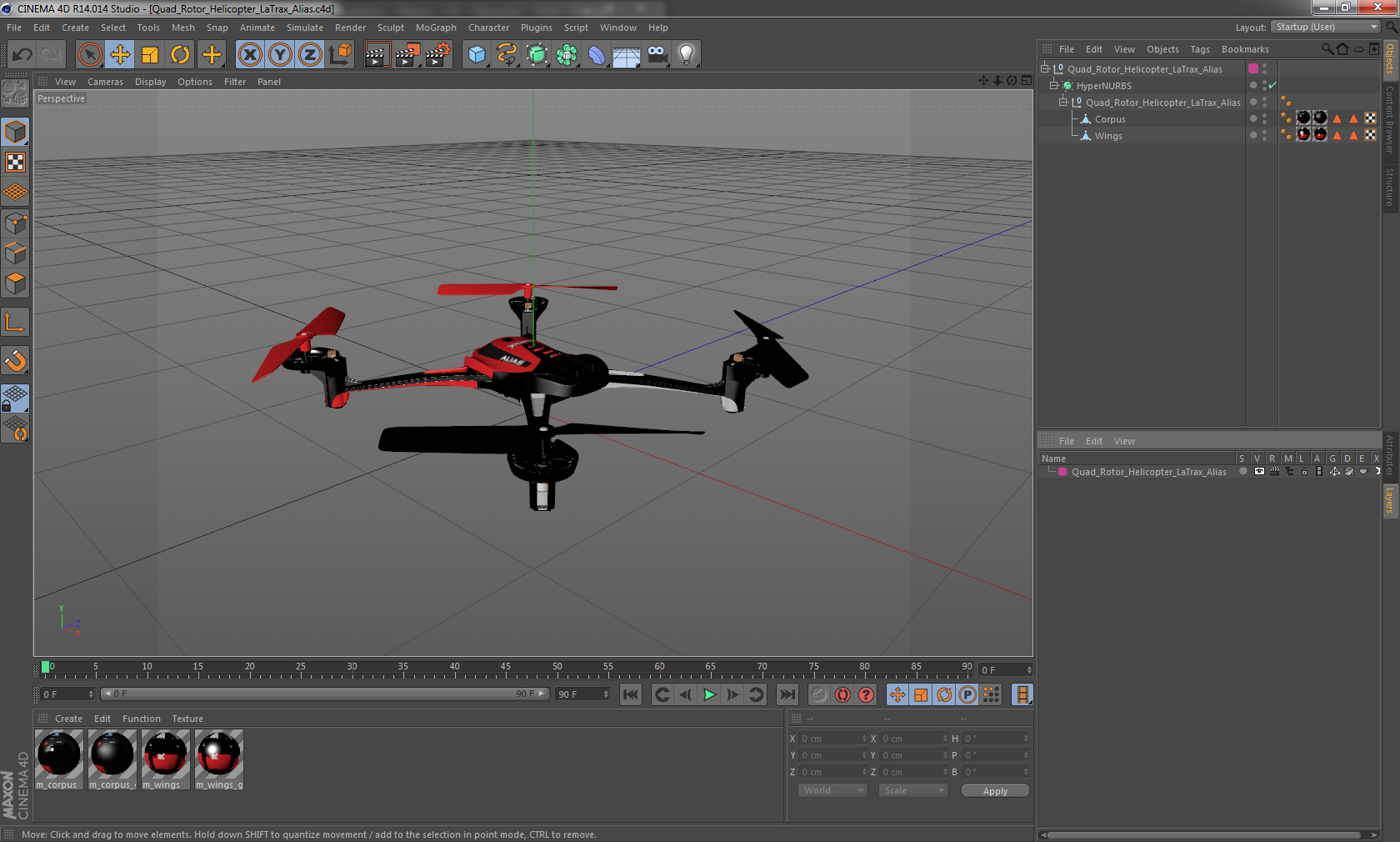Collapse the HyperNURBS tree node
This screenshot has width=1400, height=842.
click(1053, 85)
